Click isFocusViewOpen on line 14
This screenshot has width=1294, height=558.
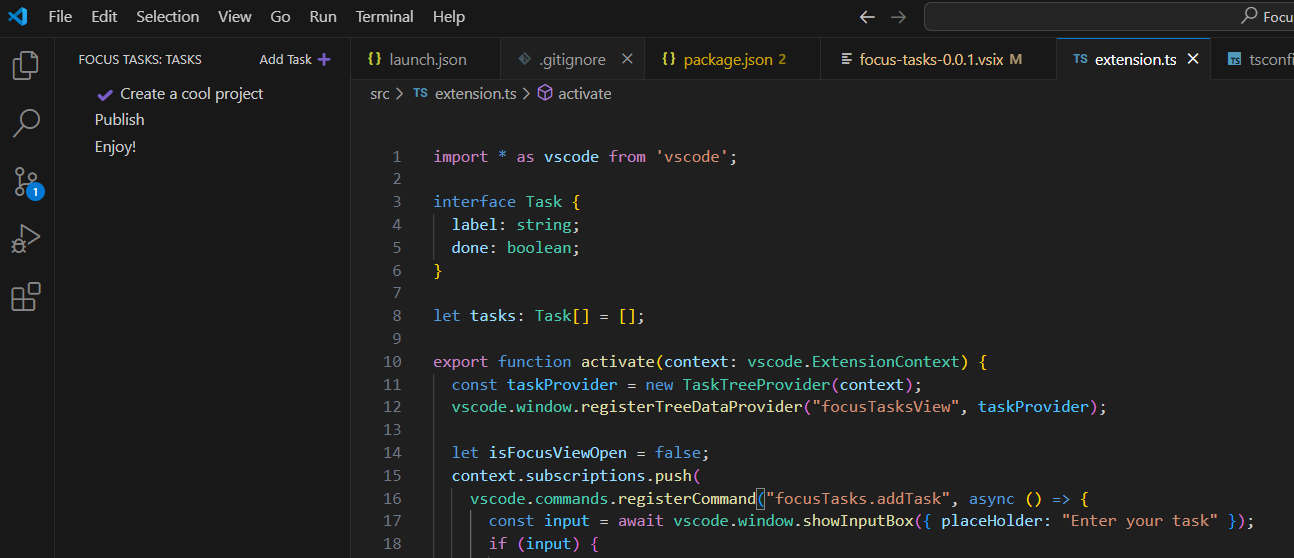558,452
